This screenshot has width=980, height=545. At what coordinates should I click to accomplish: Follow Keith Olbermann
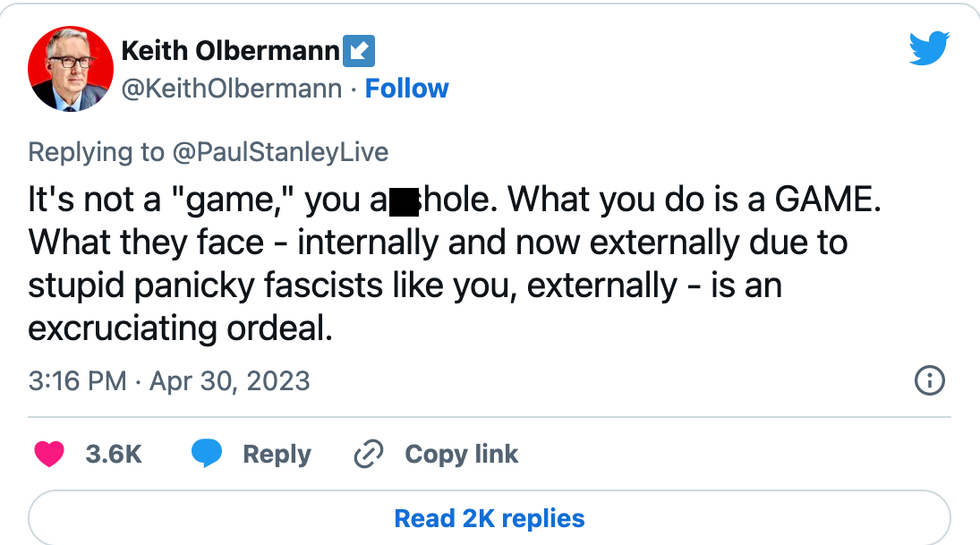pyautogui.click(x=407, y=89)
